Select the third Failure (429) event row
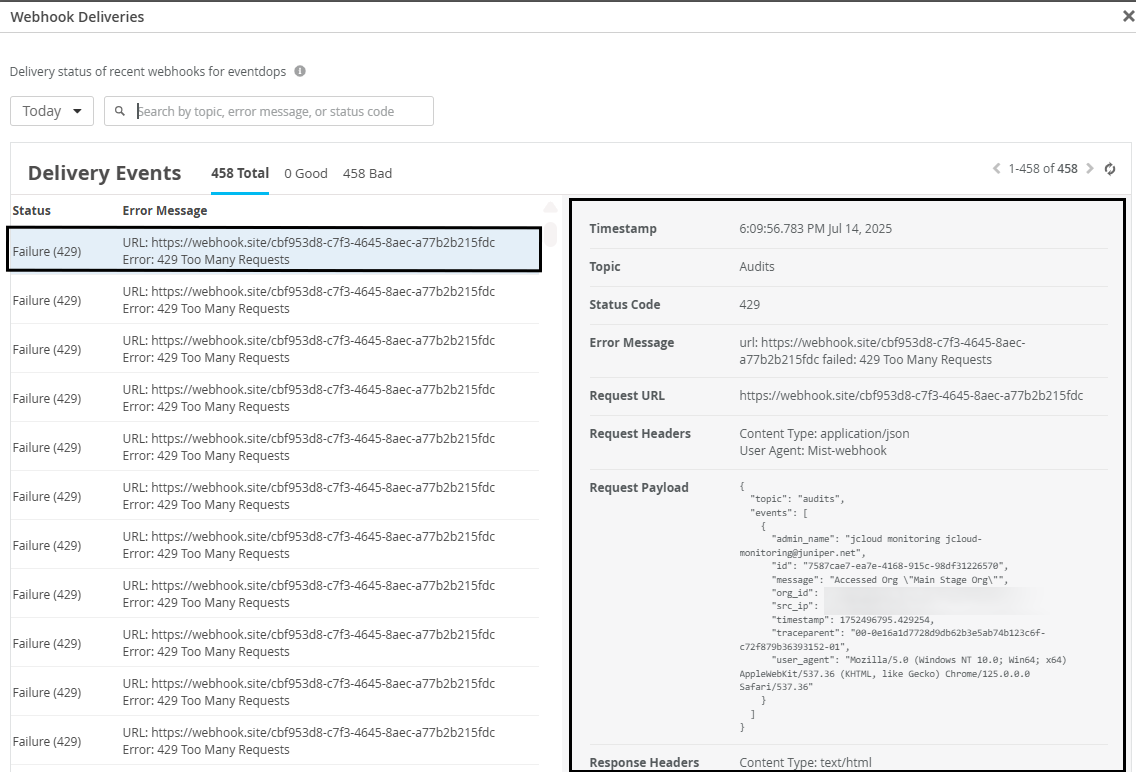Image resolution: width=1136 pixels, height=772 pixels. click(x=274, y=349)
